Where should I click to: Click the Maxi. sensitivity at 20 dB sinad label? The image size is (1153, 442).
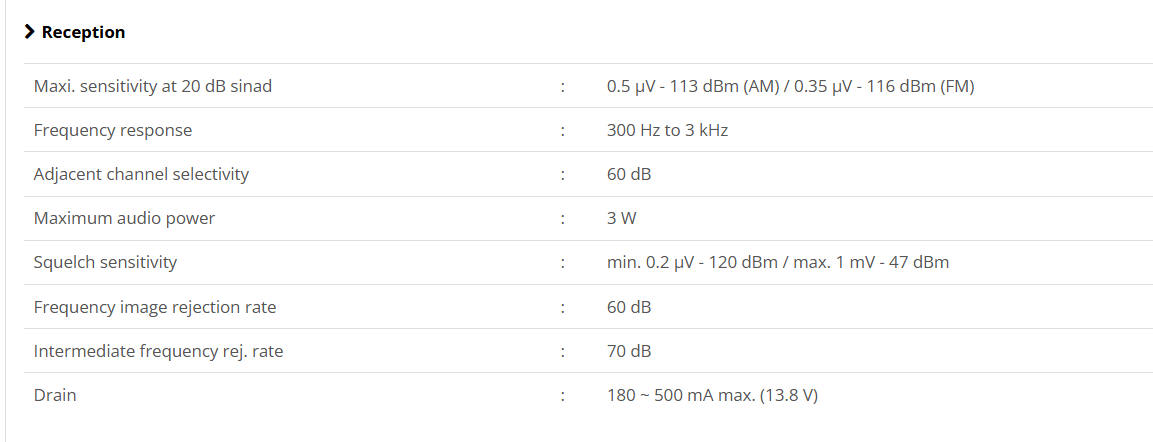pos(153,86)
